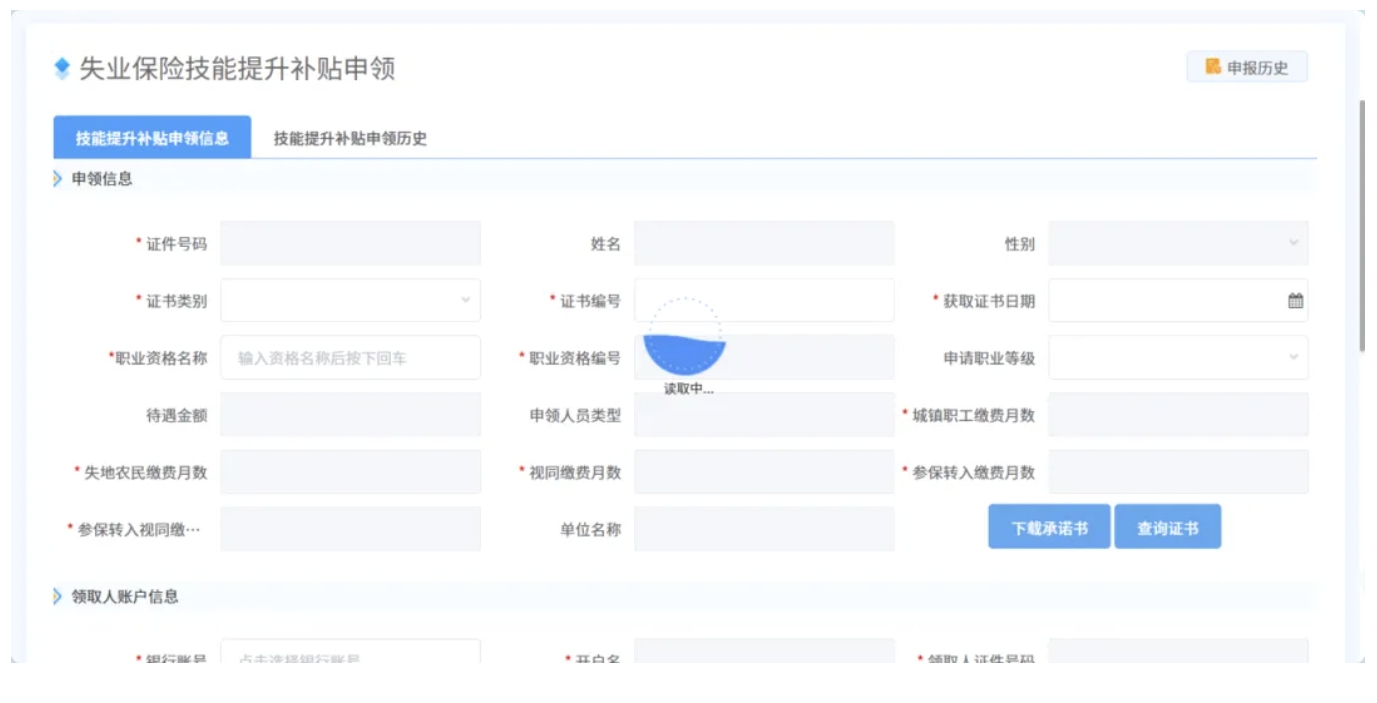Click the 读取中 loading spinner
Viewport: 1377px width, 703px height.
685,337
